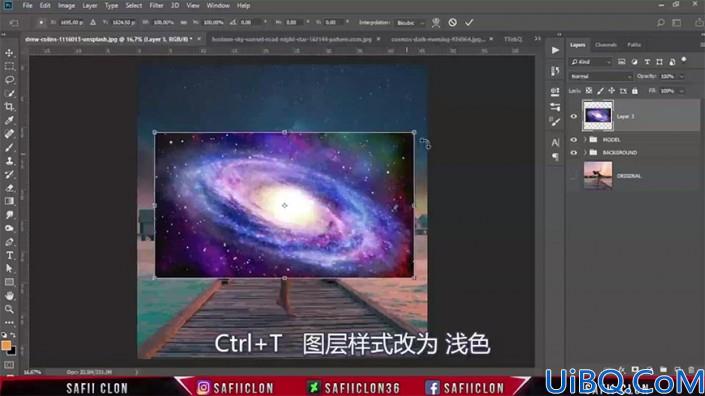The height and width of the screenshot is (396, 705).
Task: Show the ORIGINAL layer visibility box
Action: [574, 176]
